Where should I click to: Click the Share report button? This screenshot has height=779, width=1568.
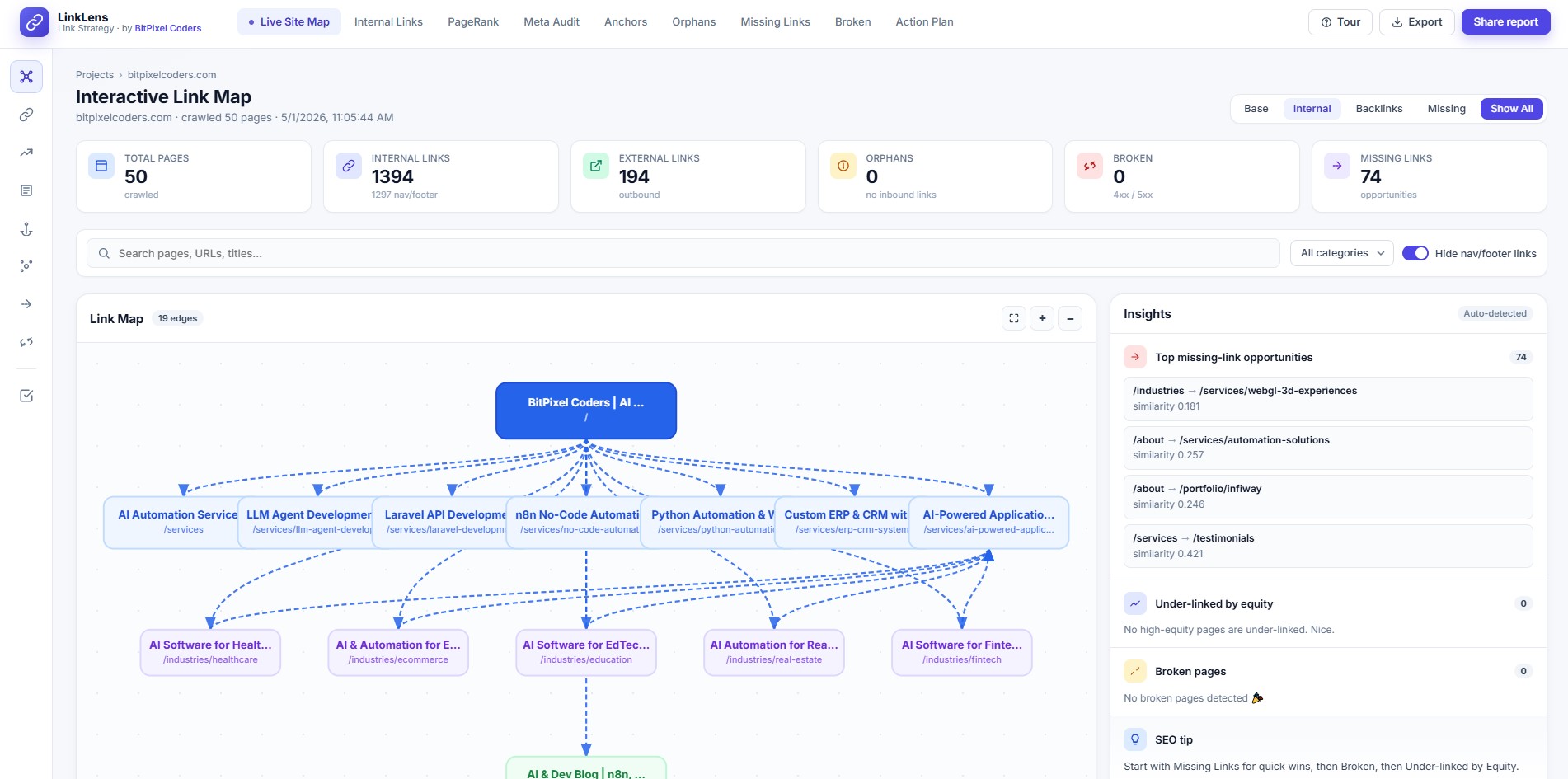click(1505, 22)
